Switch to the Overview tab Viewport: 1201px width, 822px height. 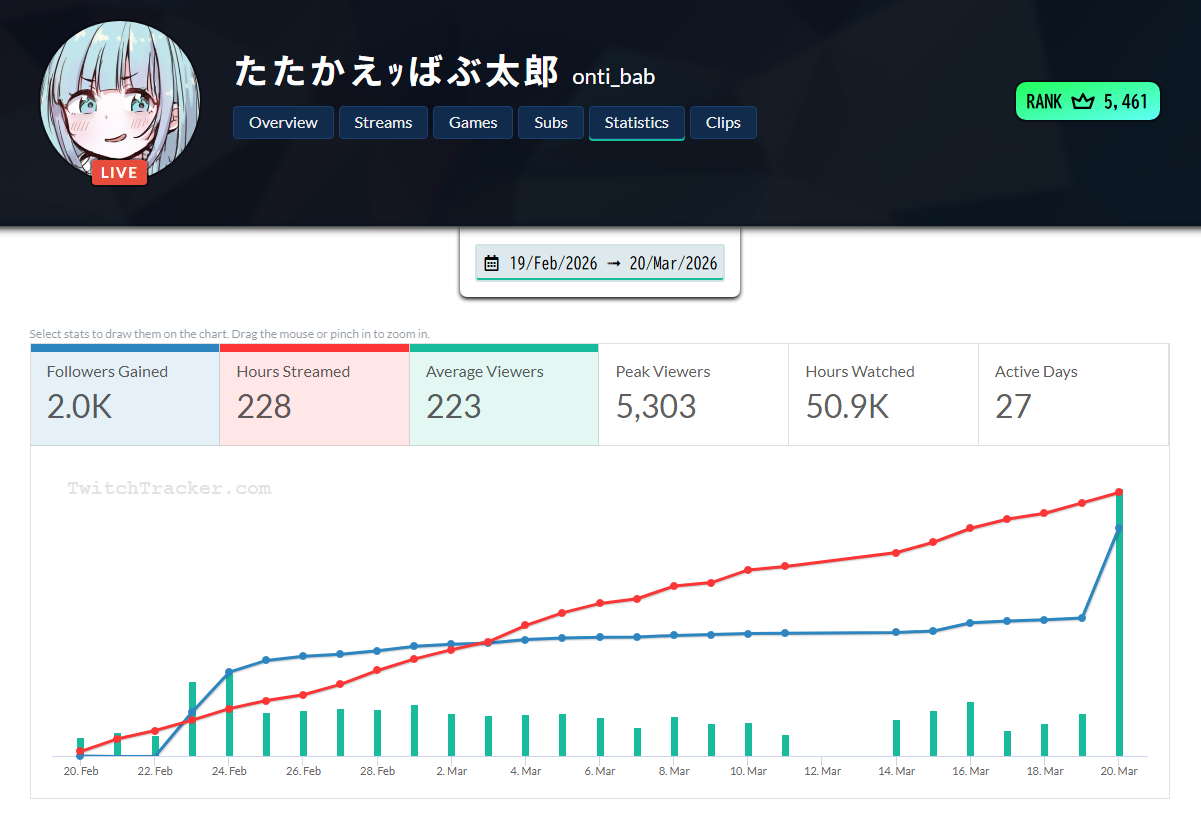(283, 123)
